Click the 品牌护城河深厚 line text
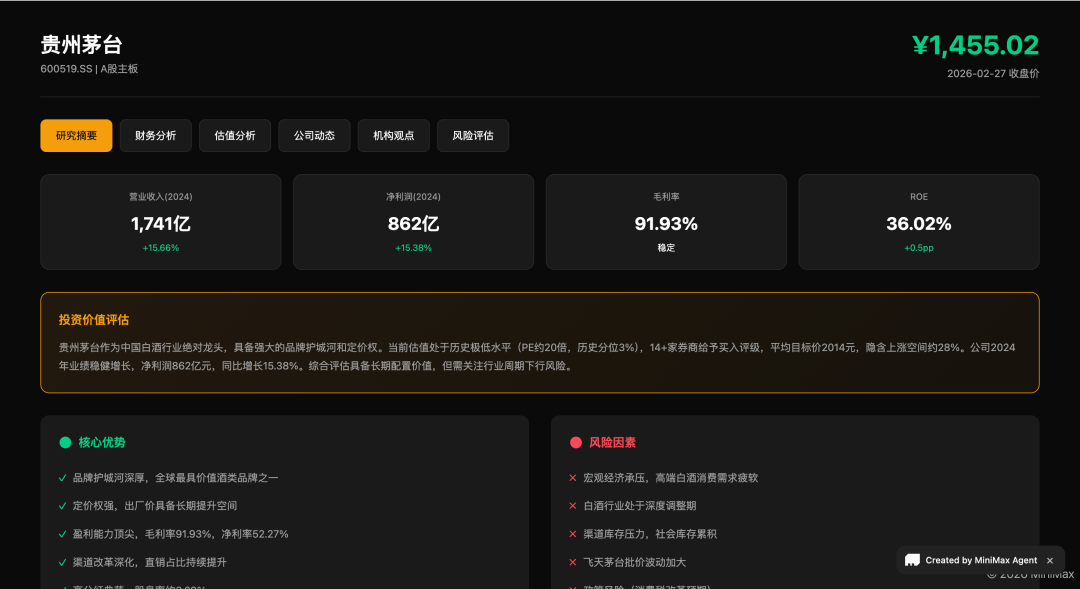Image resolution: width=1080 pixels, height=589 pixels. click(x=176, y=477)
